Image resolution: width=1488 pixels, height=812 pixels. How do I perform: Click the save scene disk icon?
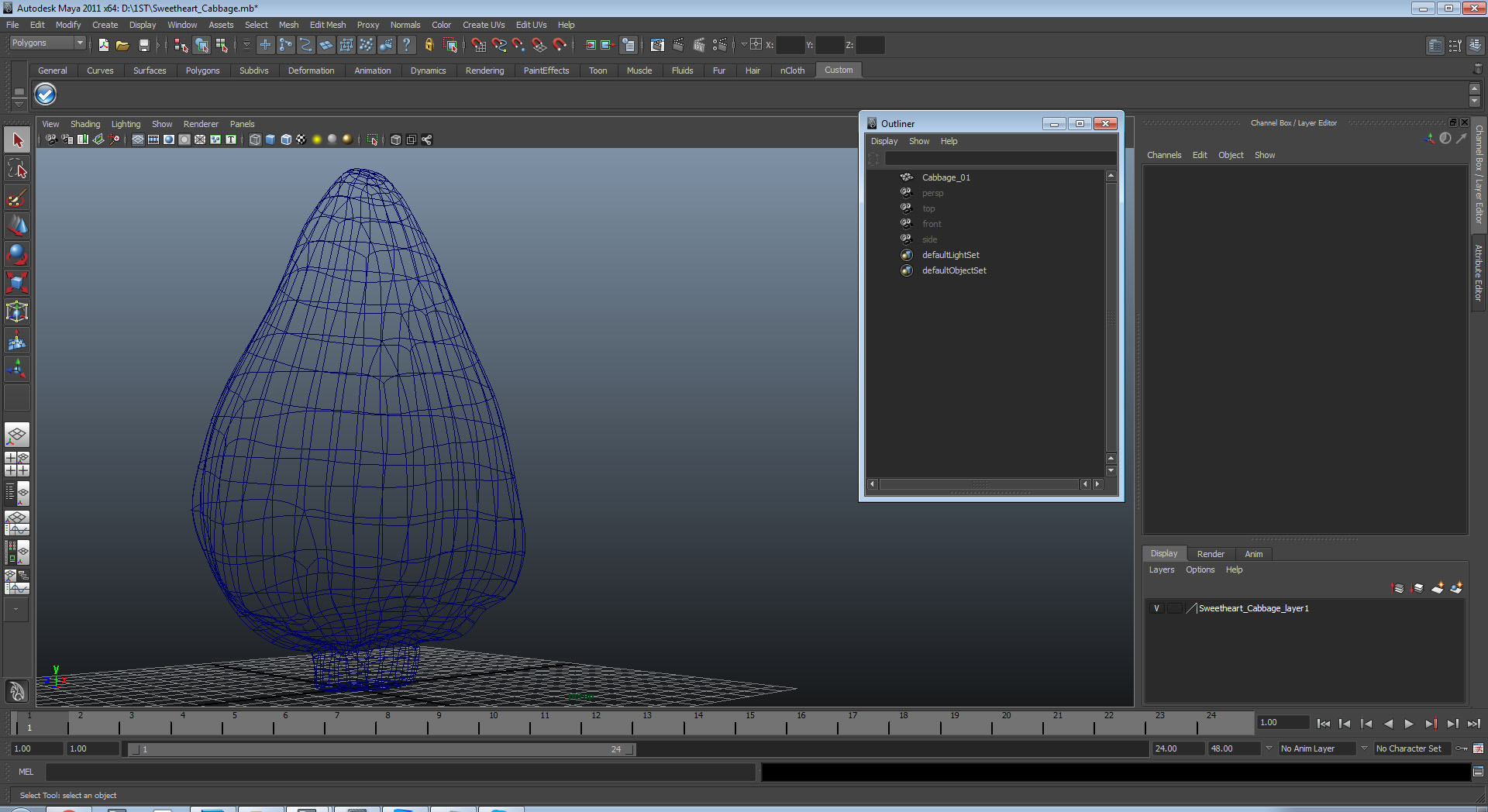coord(143,45)
